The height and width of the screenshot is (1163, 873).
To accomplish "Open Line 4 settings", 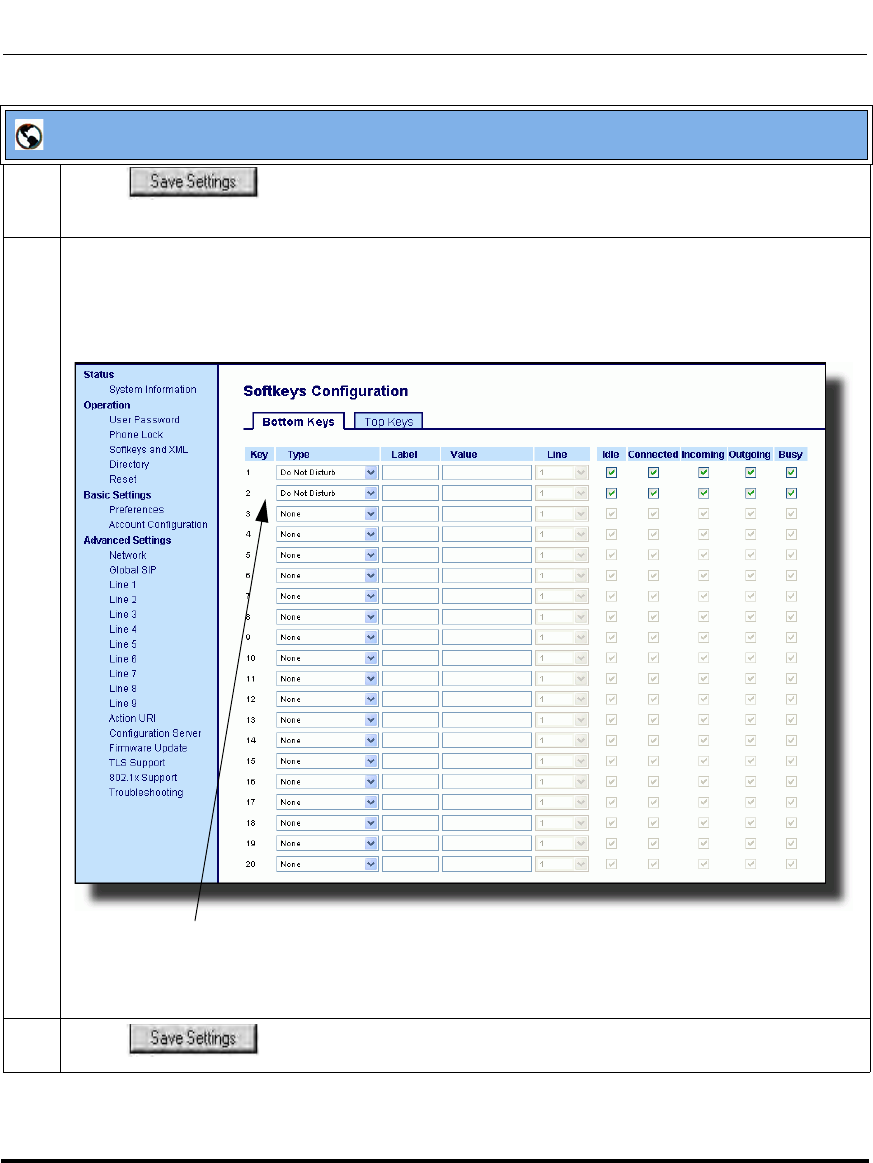I will coord(122,629).
